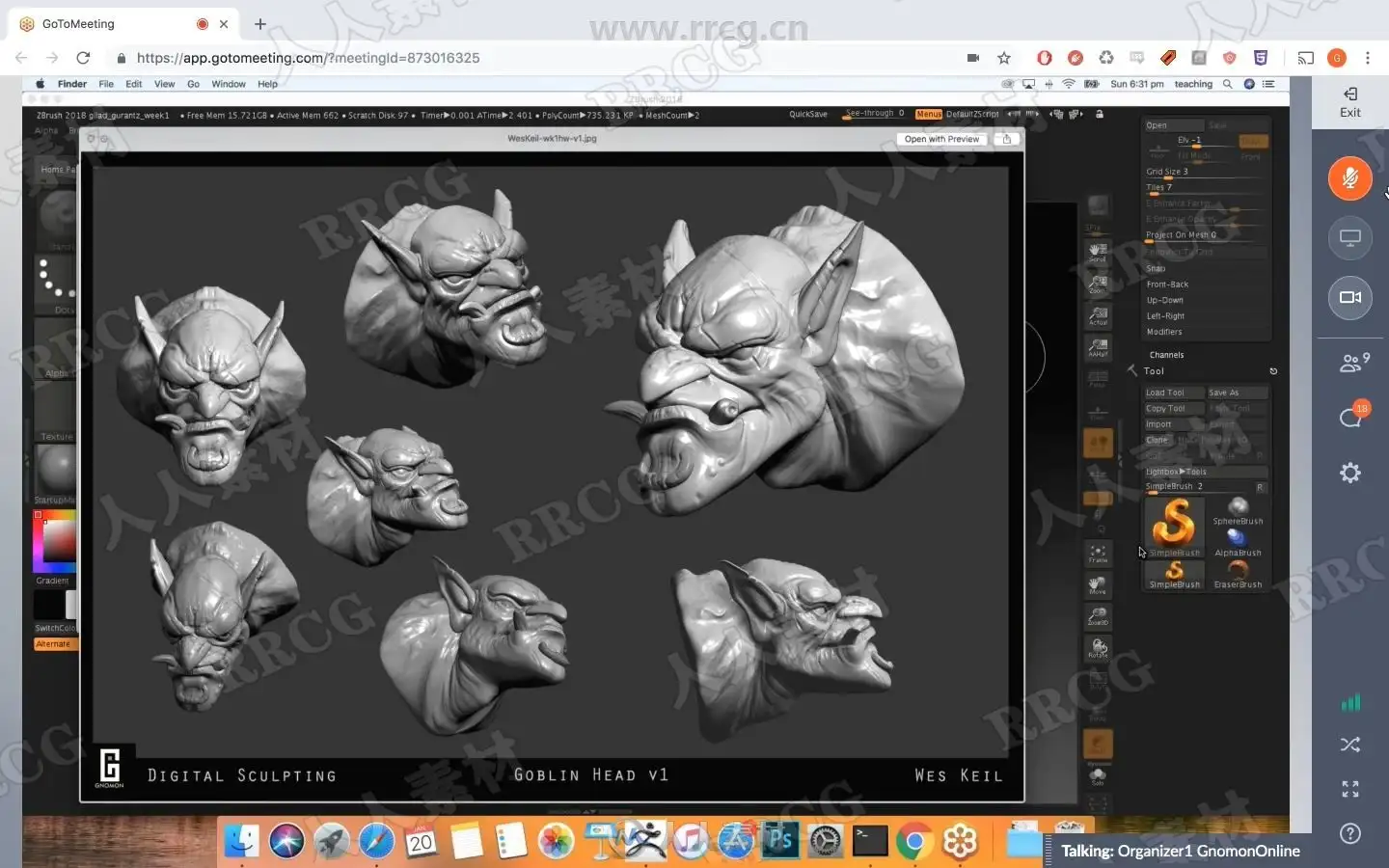Click the Quick Look share icon
Viewport: 1389px width, 868px height.
(x=1007, y=139)
